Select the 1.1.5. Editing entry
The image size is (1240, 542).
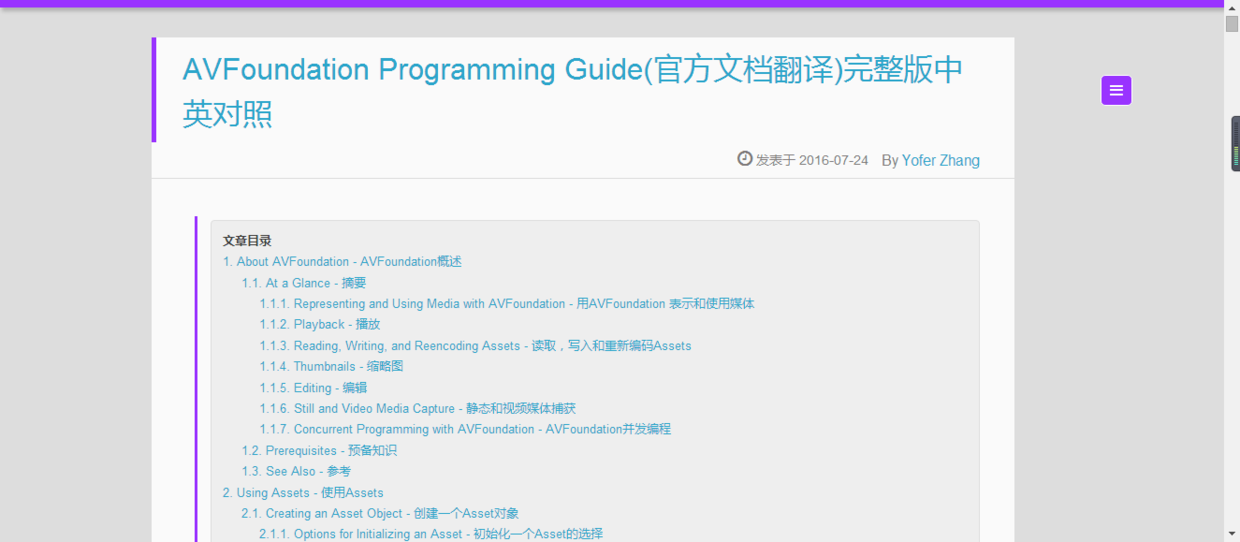click(x=313, y=388)
